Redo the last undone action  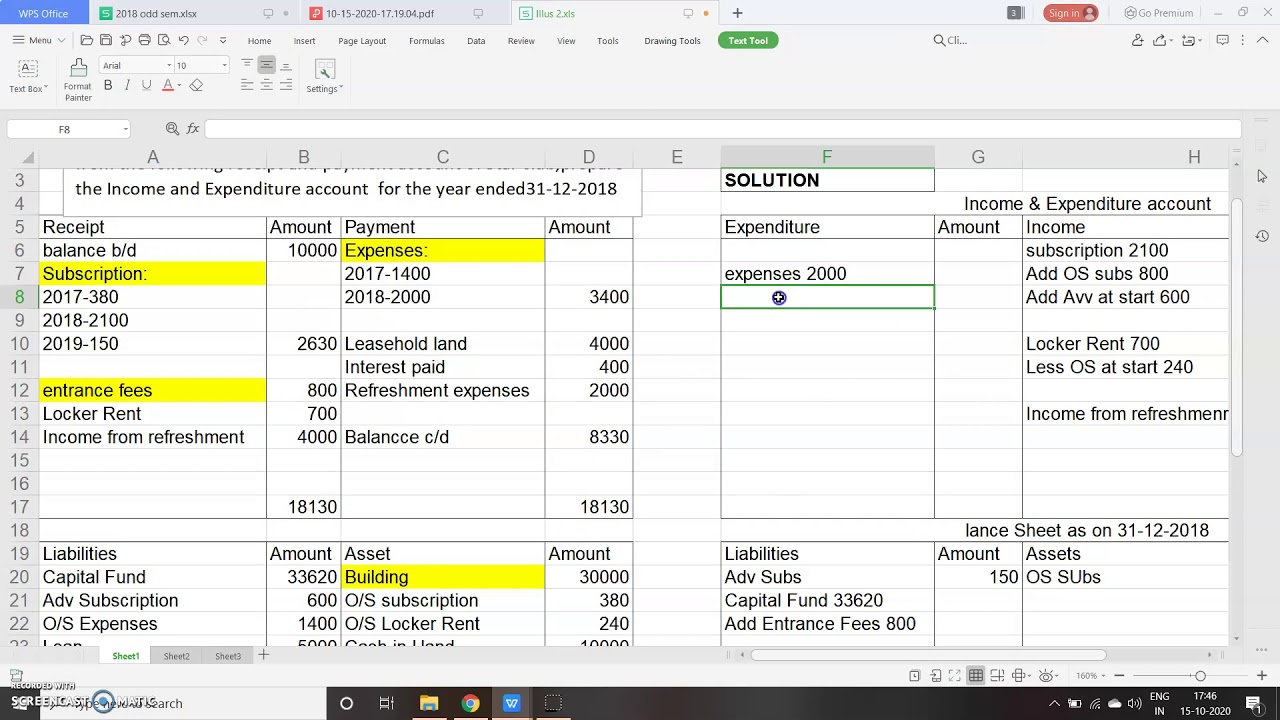(x=203, y=40)
